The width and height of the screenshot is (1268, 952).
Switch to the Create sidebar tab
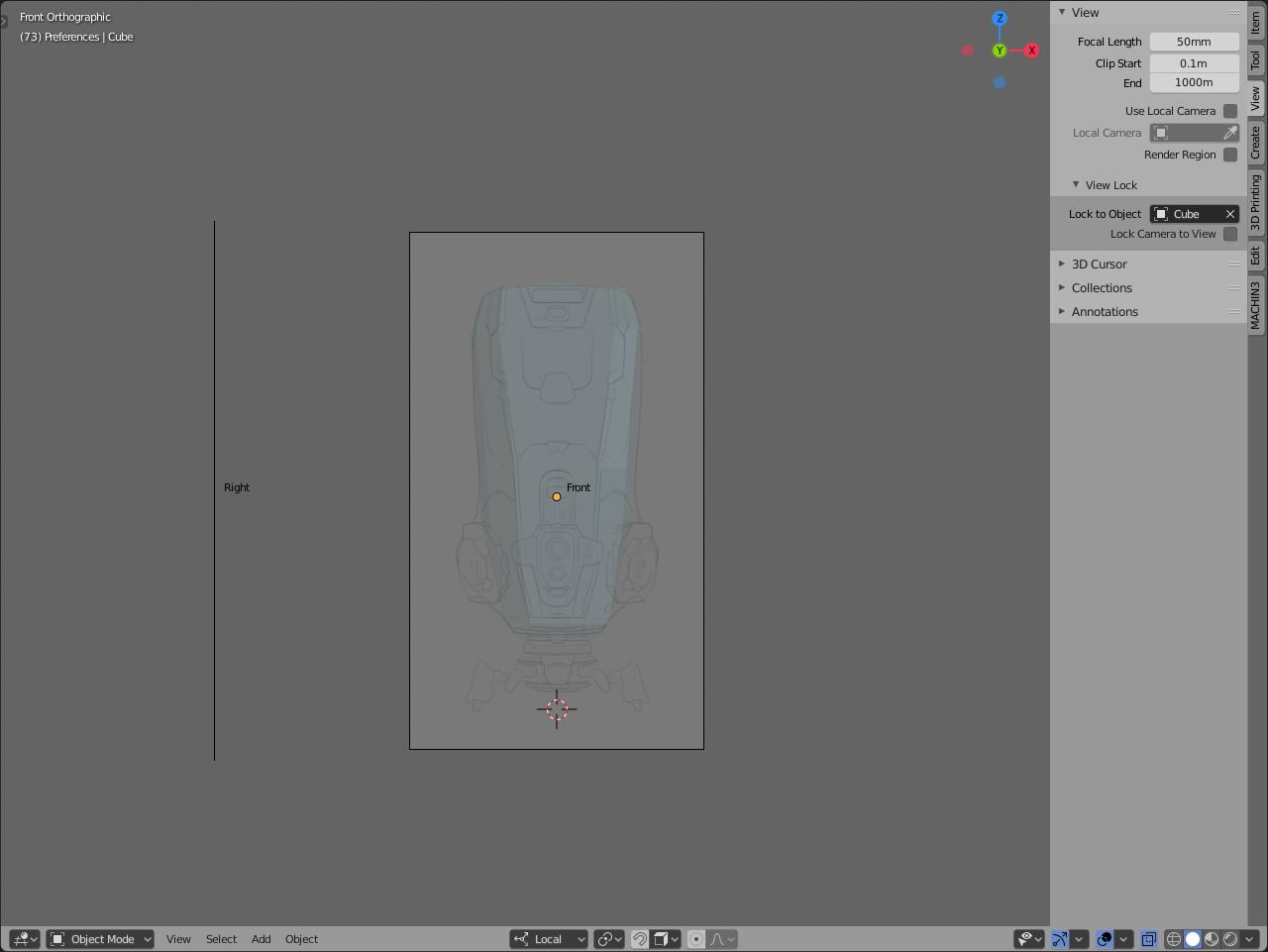(x=1256, y=143)
